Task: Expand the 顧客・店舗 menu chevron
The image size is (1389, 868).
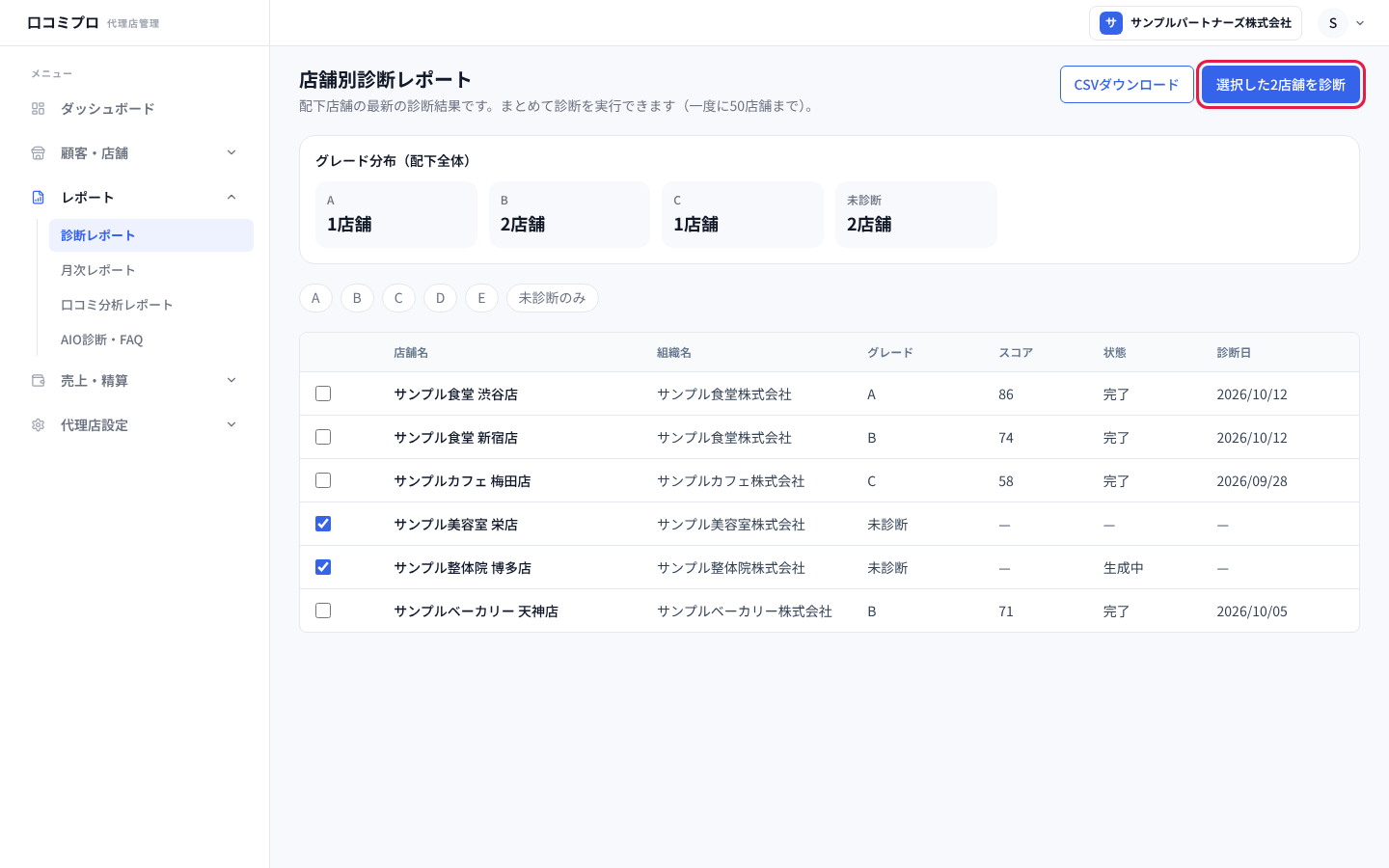Action: click(x=231, y=152)
